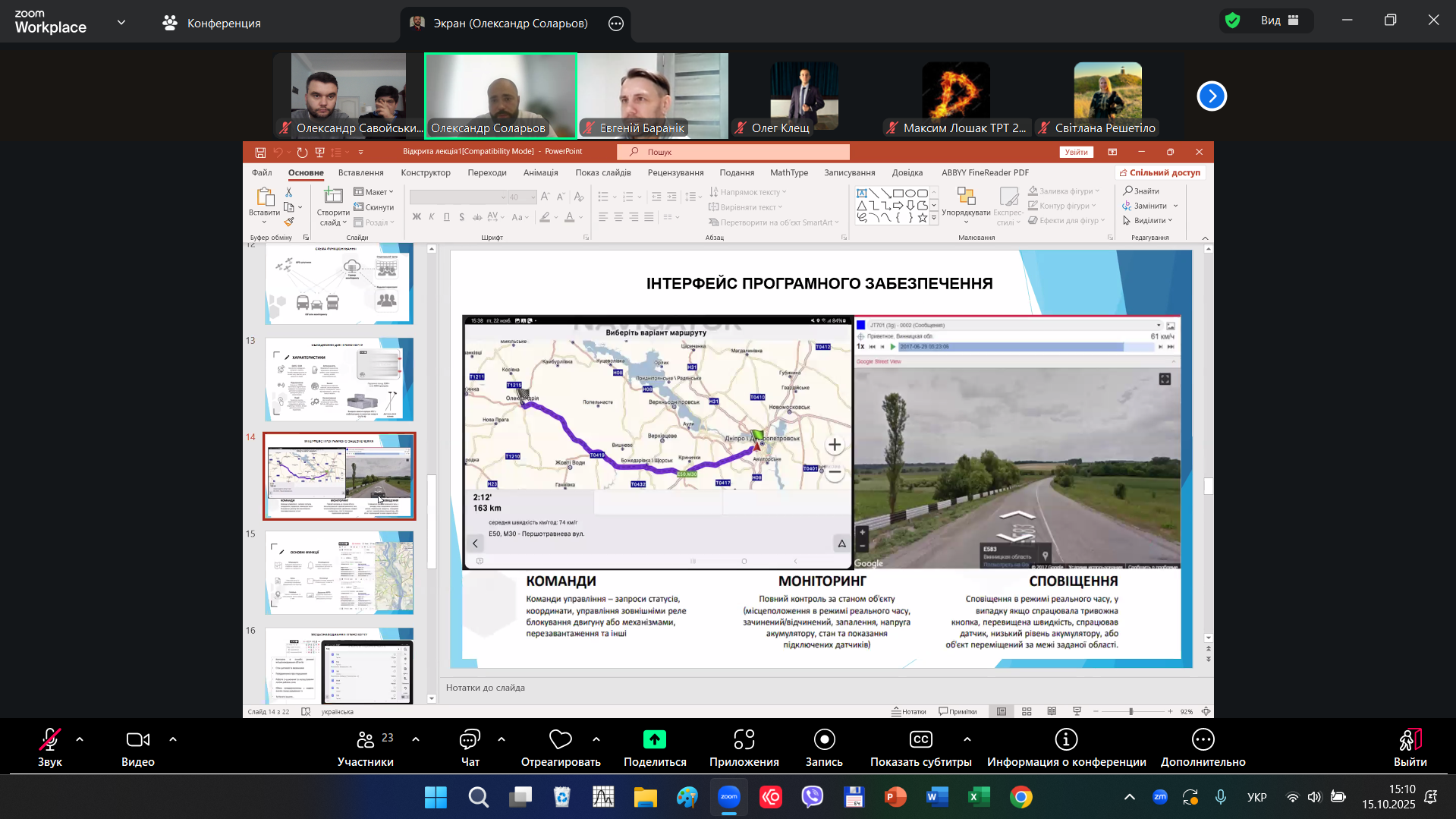
Task: Open the React heart icon
Action: point(561,740)
